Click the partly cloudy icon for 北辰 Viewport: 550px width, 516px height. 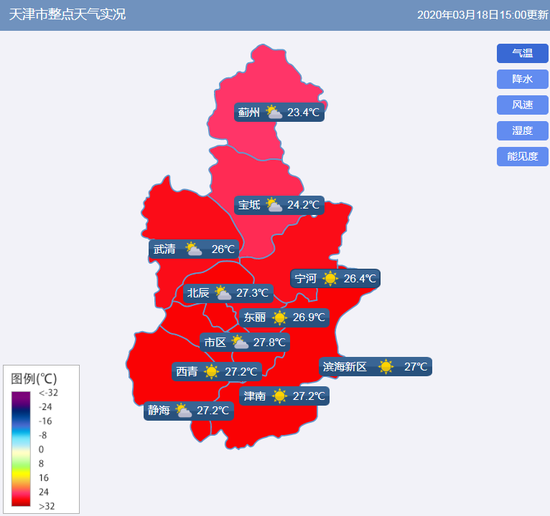click(x=223, y=293)
